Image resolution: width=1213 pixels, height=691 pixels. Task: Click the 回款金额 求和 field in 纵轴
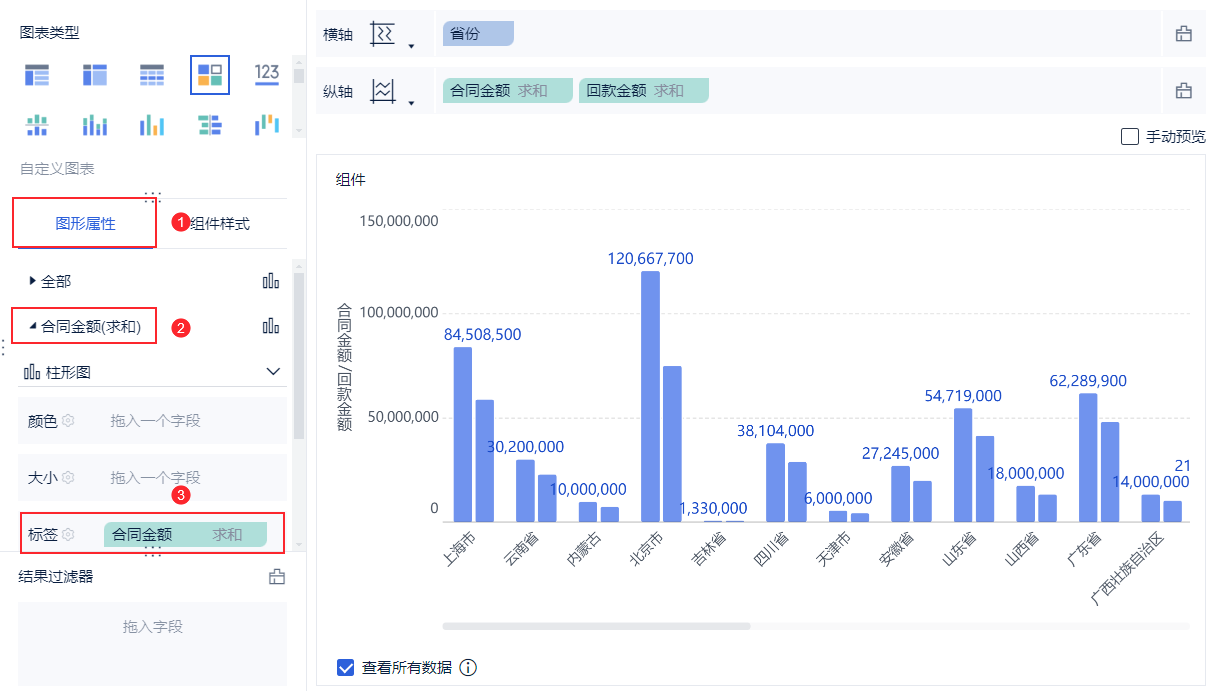click(x=643, y=91)
